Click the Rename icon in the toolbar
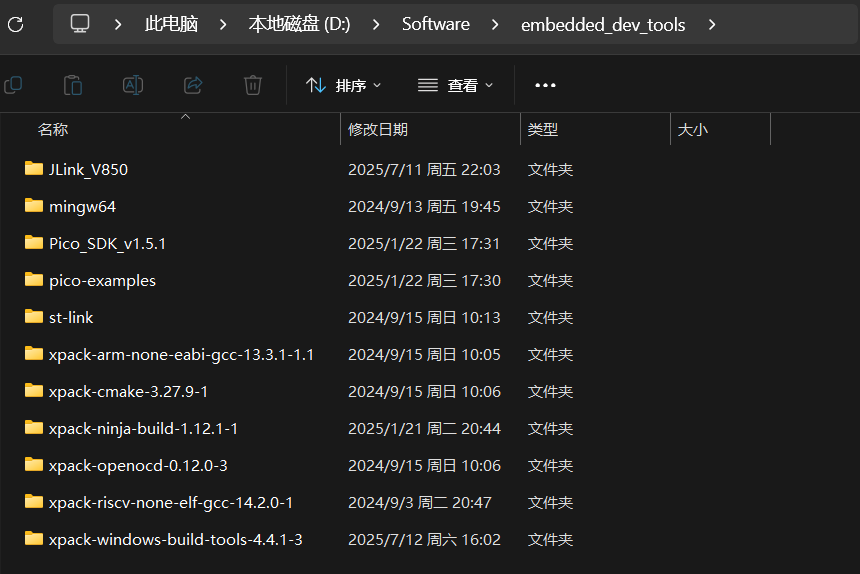860x574 pixels. 133,85
